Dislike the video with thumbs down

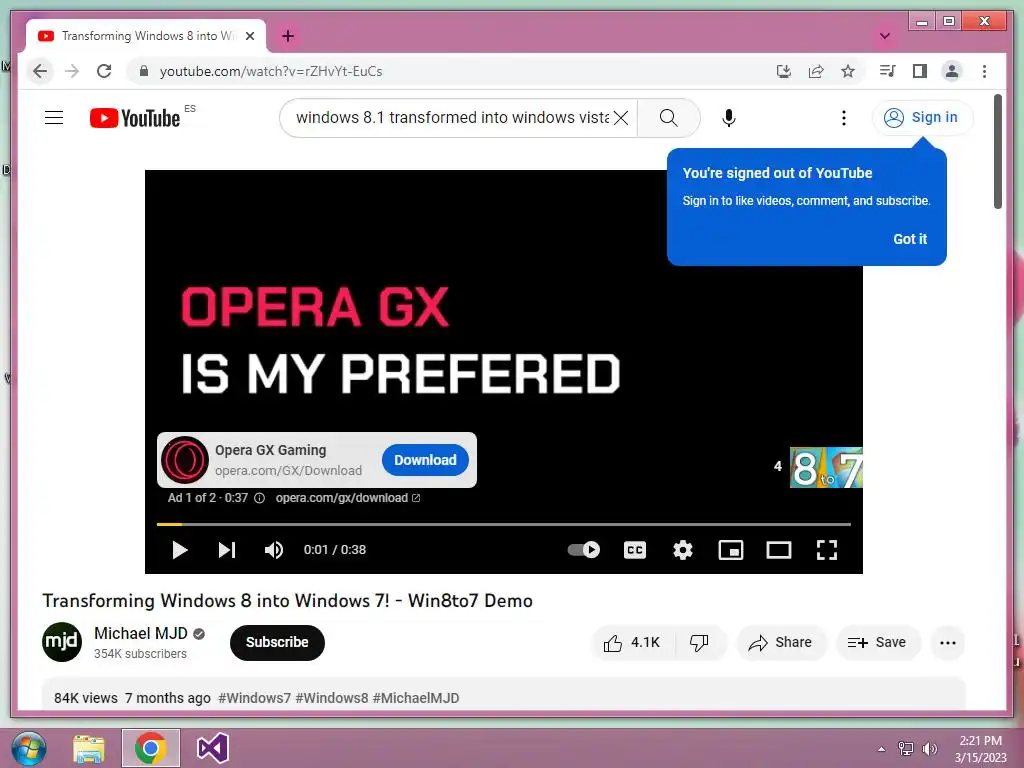(x=699, y=643)
